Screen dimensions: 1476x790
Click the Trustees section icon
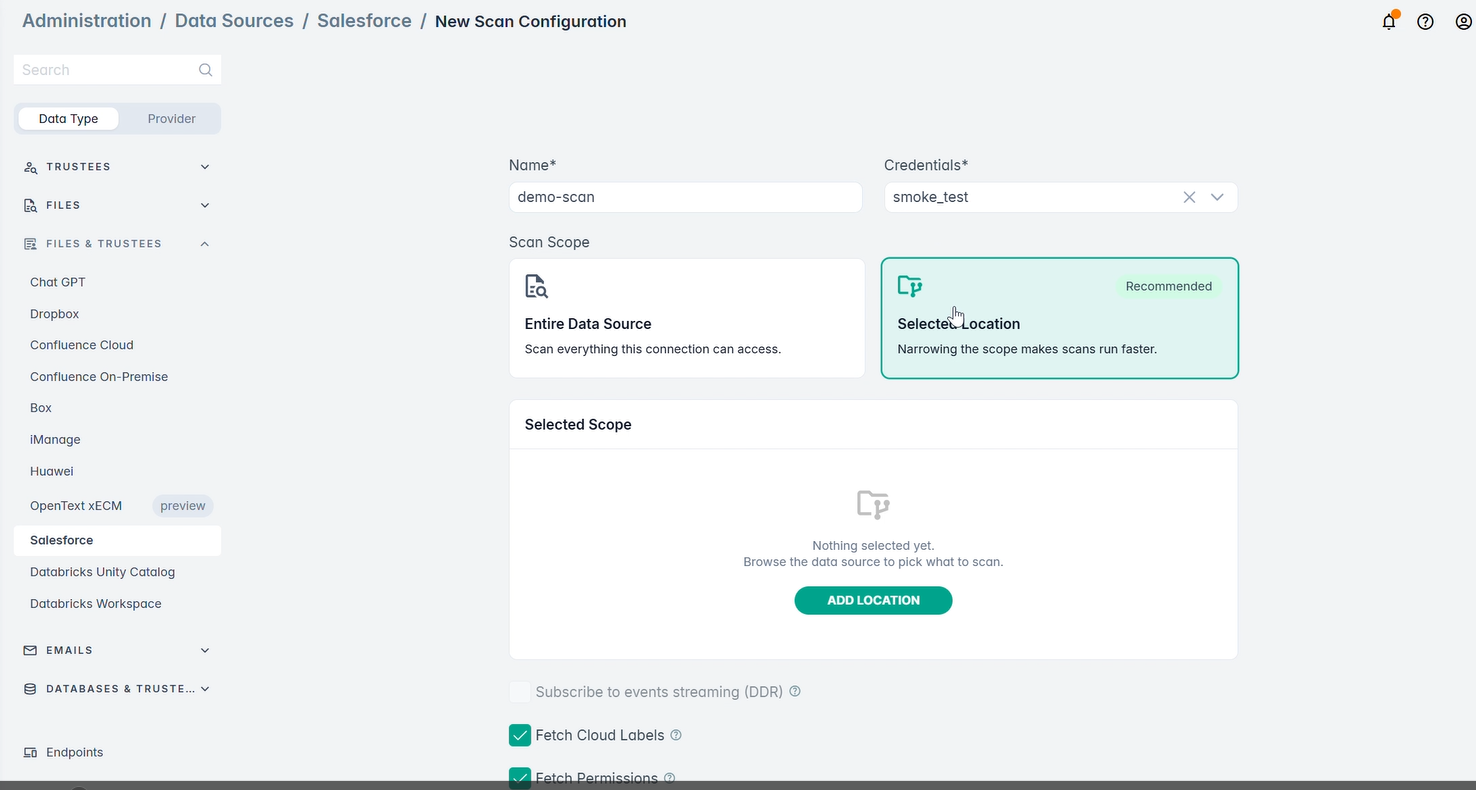click(x=30, y=167)
